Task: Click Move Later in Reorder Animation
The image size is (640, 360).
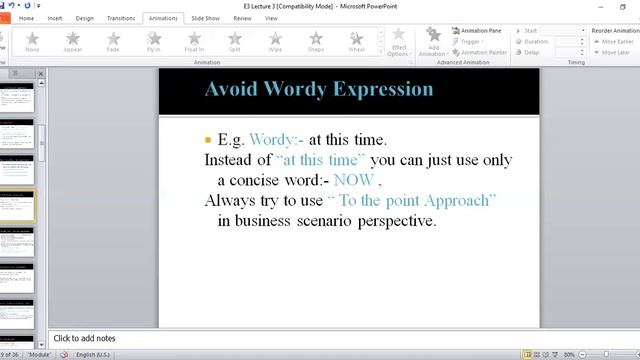Action: click(611, 52)
